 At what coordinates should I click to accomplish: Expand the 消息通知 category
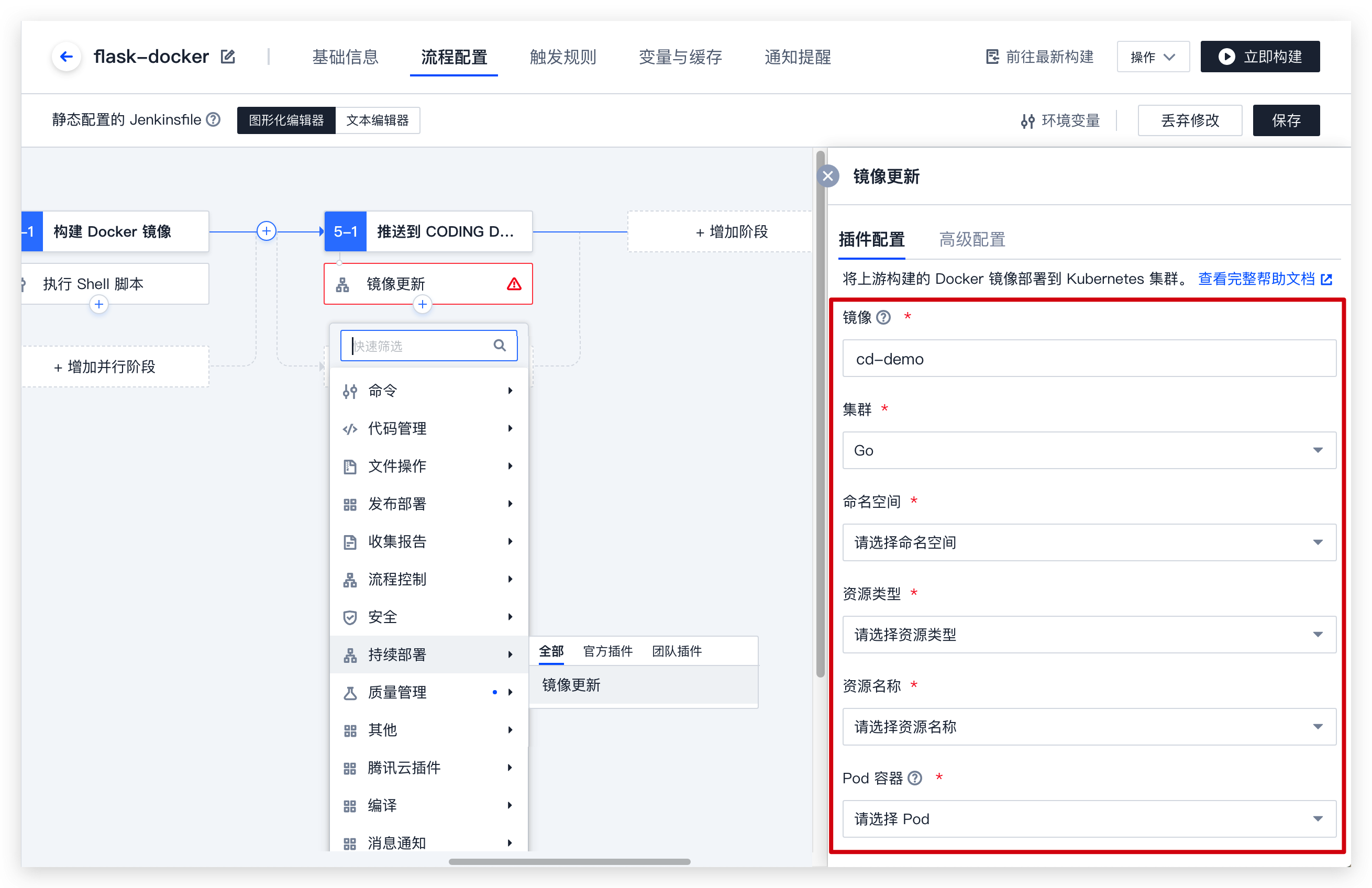(x=428, y=842)
